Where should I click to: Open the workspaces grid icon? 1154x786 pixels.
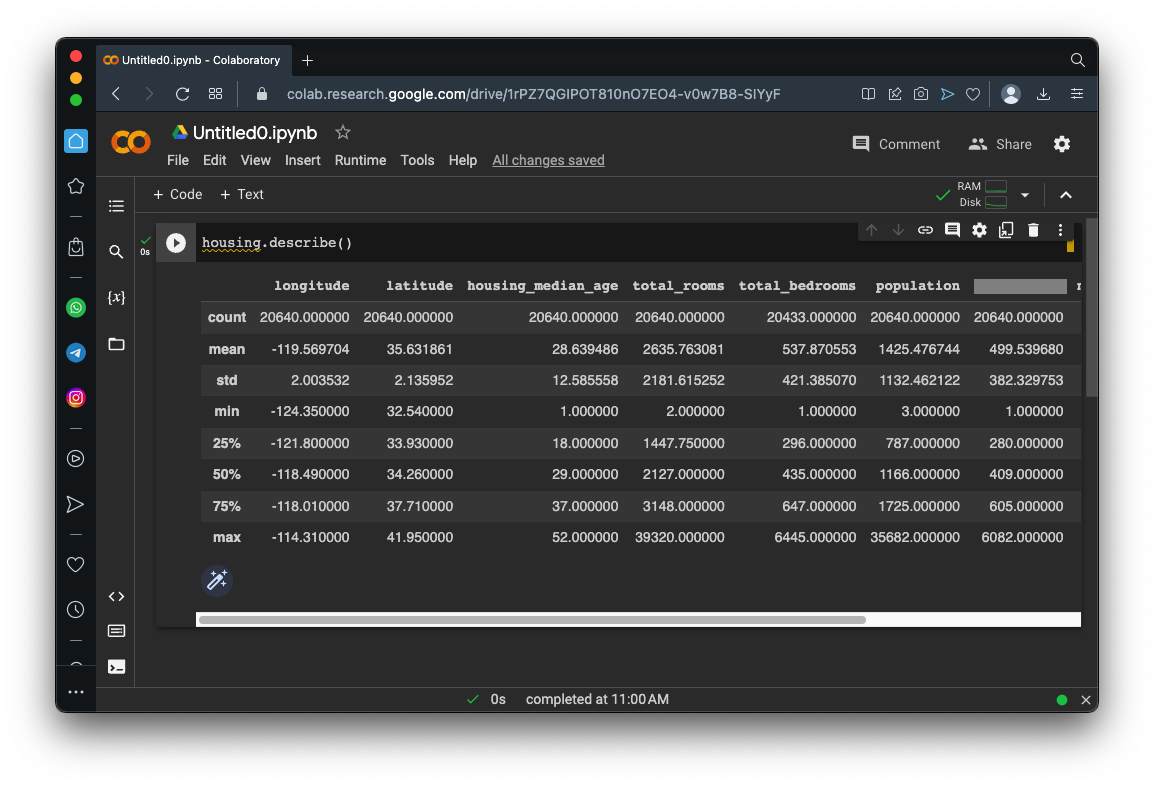coord(216,94)
